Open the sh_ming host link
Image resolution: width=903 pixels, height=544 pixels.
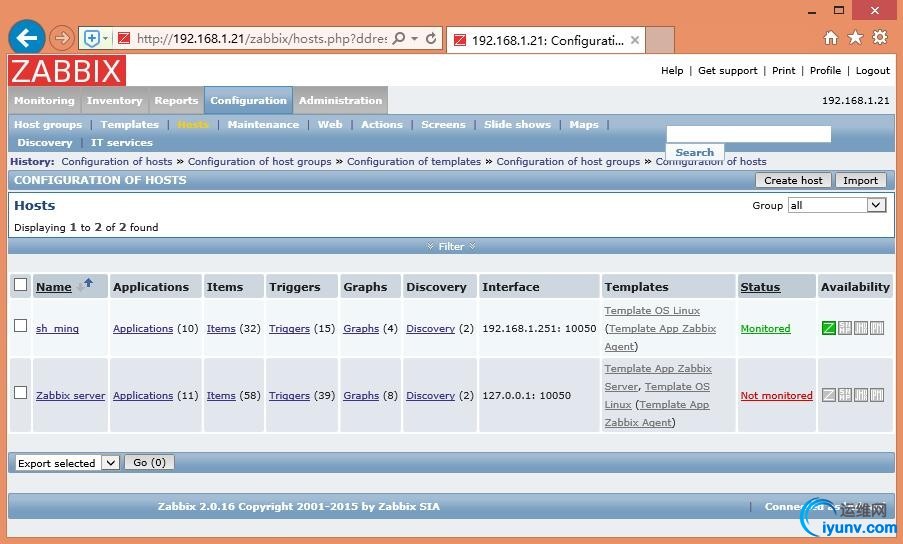click(57, 328)
